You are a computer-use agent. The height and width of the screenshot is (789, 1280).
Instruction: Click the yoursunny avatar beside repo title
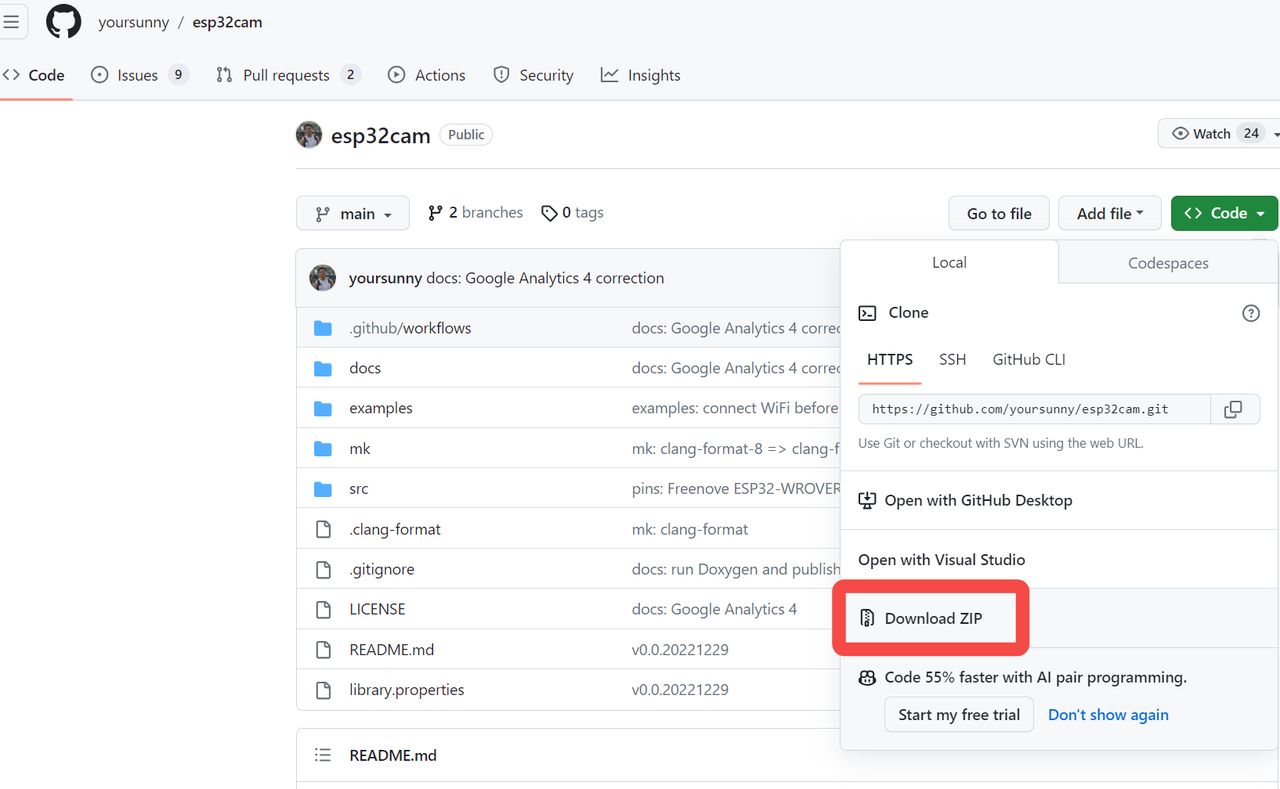coord(309,135)
